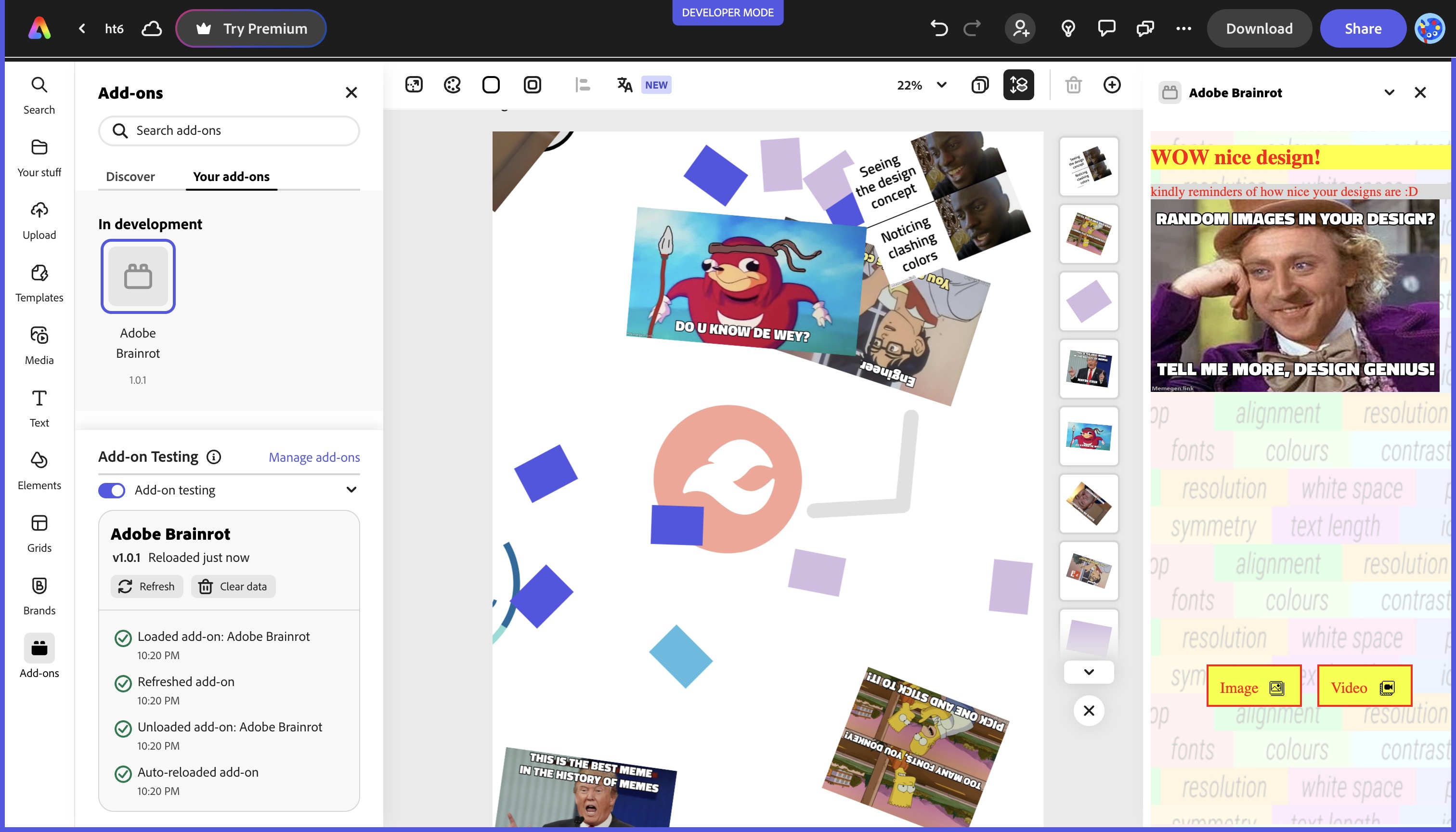Click the color theme palette icon

tap(452, 85)
